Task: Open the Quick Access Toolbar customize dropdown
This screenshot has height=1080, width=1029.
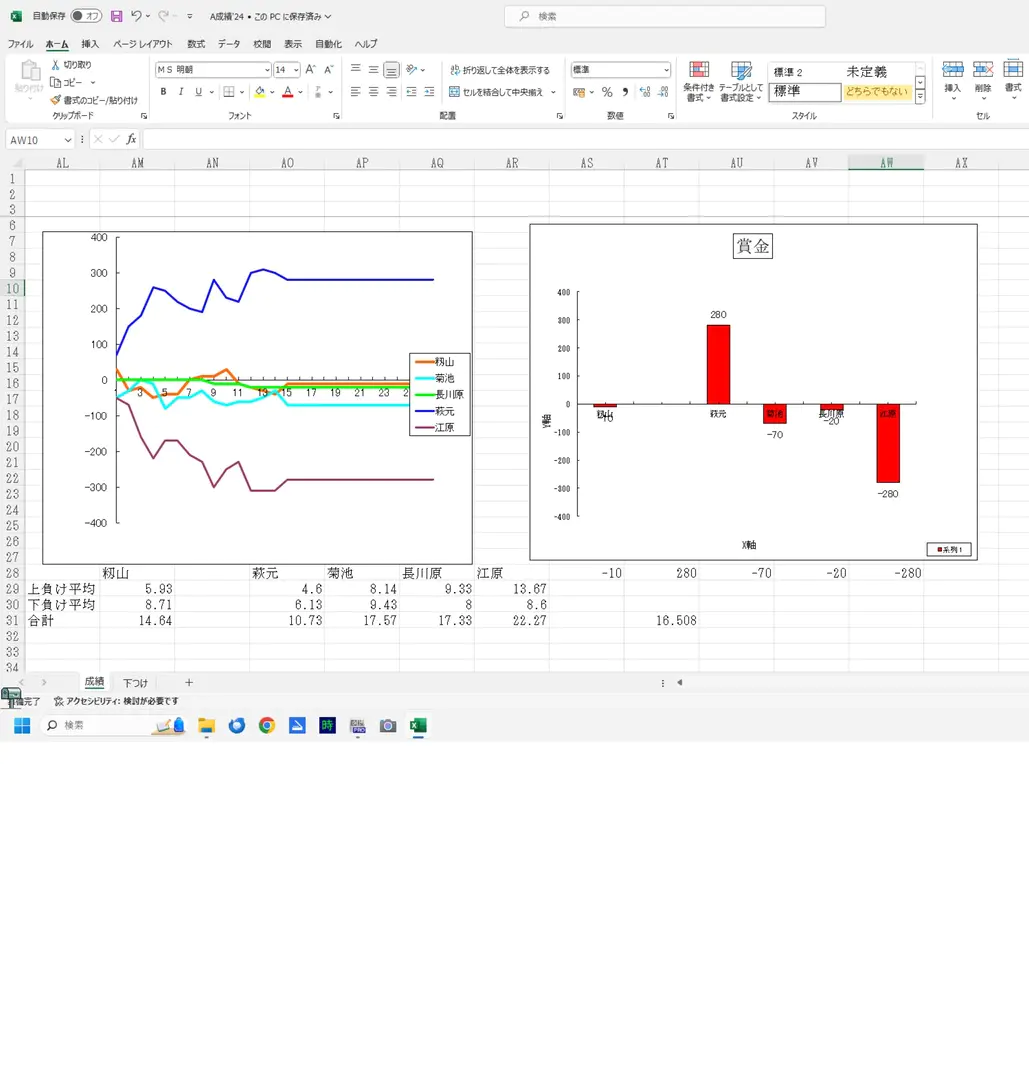Action: [x=189, y=16]
